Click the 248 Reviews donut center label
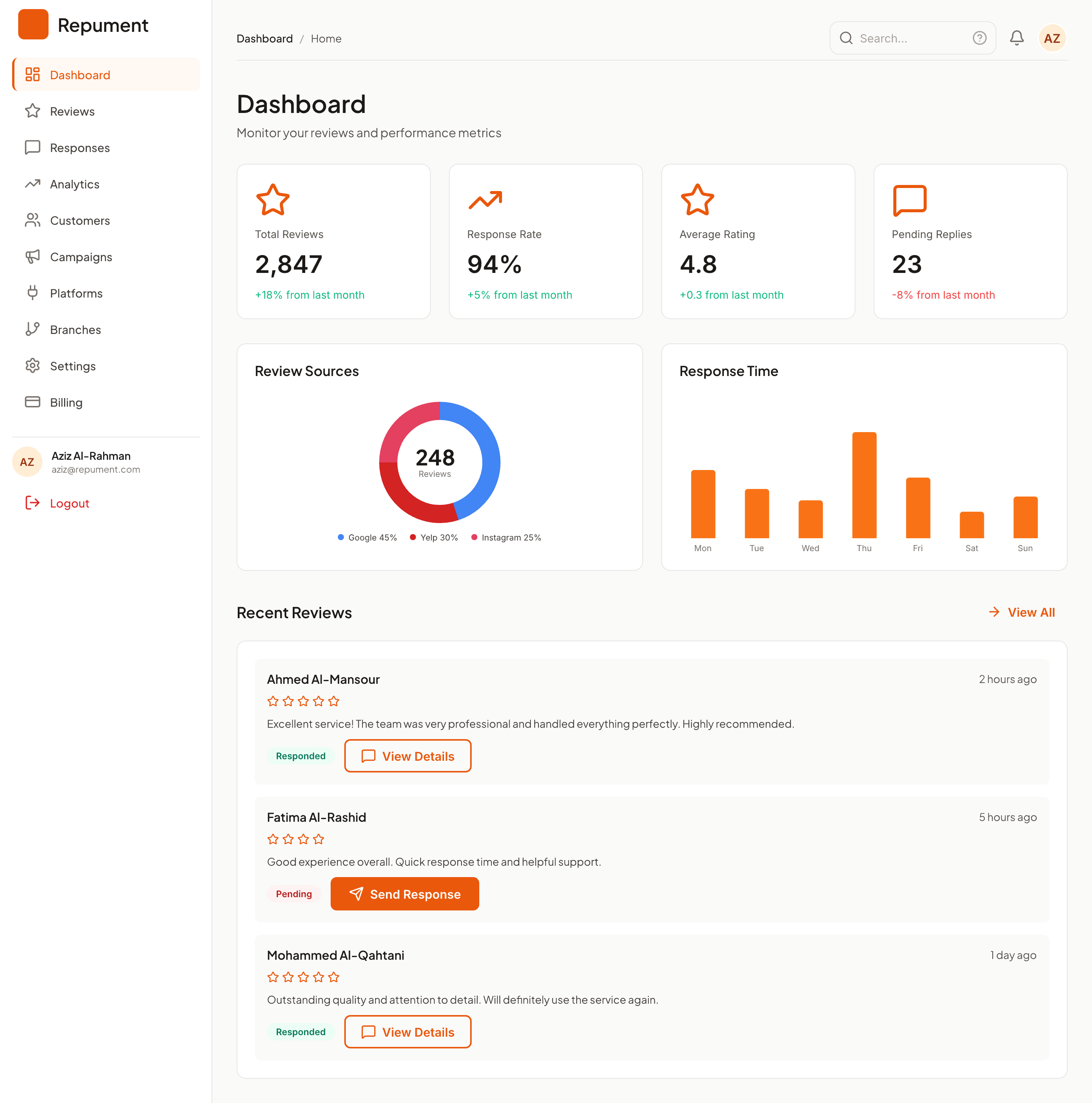Image resolution: width=1092 pixels, height=1103 pixels. pos(435,462)
